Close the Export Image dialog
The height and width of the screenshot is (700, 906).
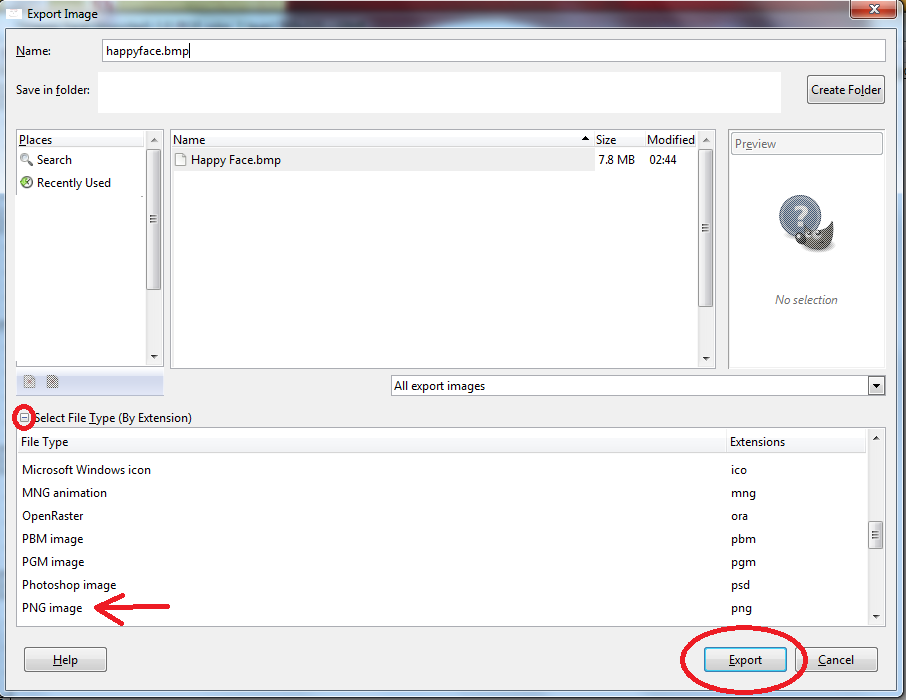874,9
